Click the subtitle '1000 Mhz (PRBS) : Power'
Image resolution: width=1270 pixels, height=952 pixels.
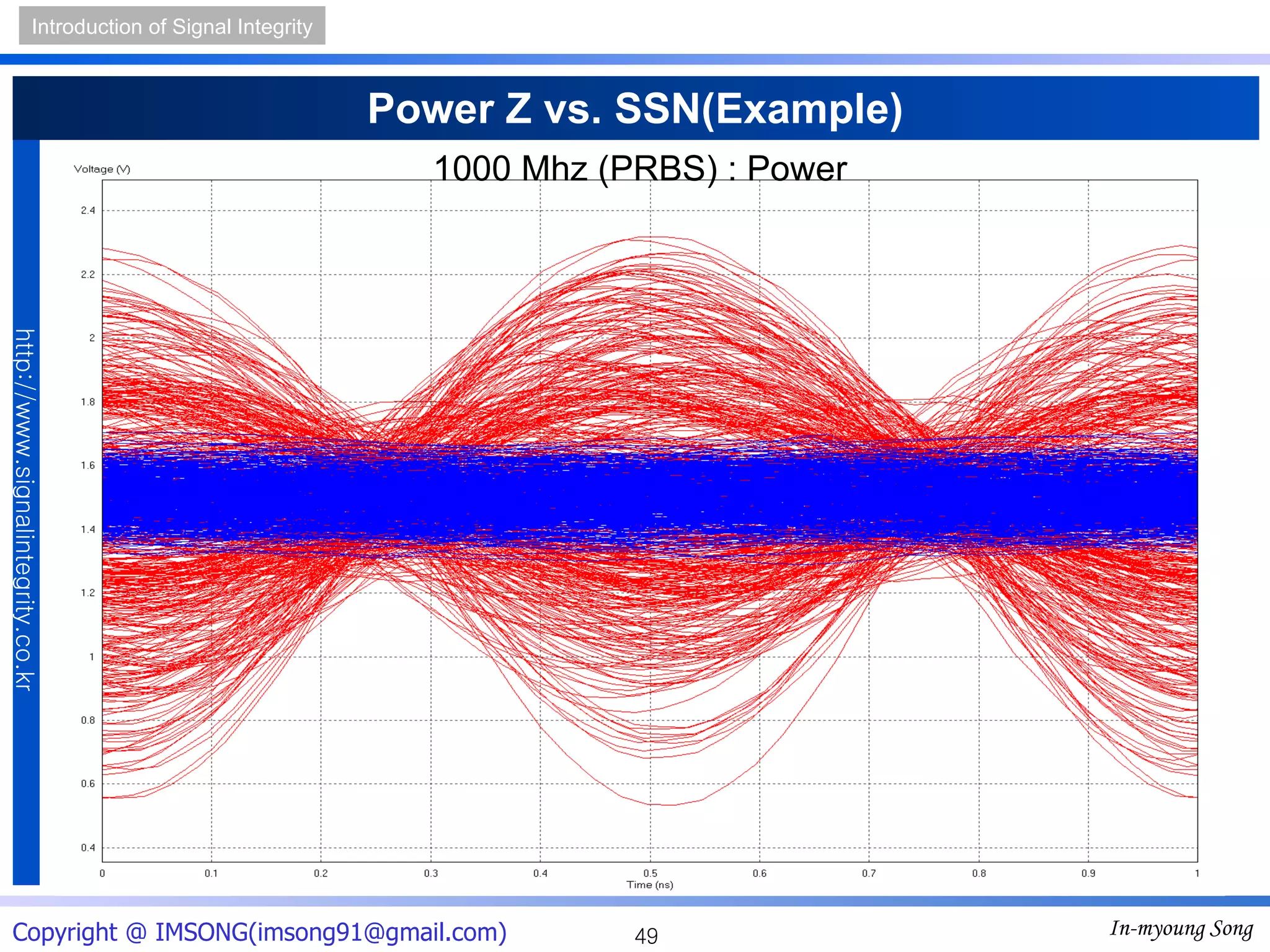click(x=640, y=168)
